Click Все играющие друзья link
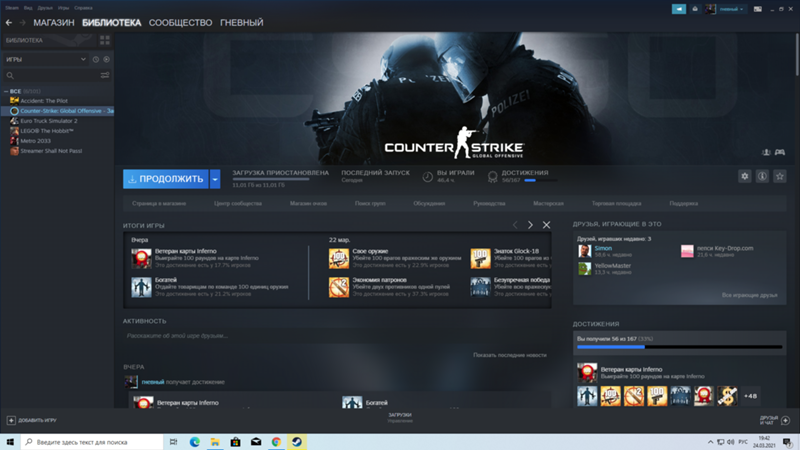This screenshot has width=800, height=450. click(x=749, y=295)
